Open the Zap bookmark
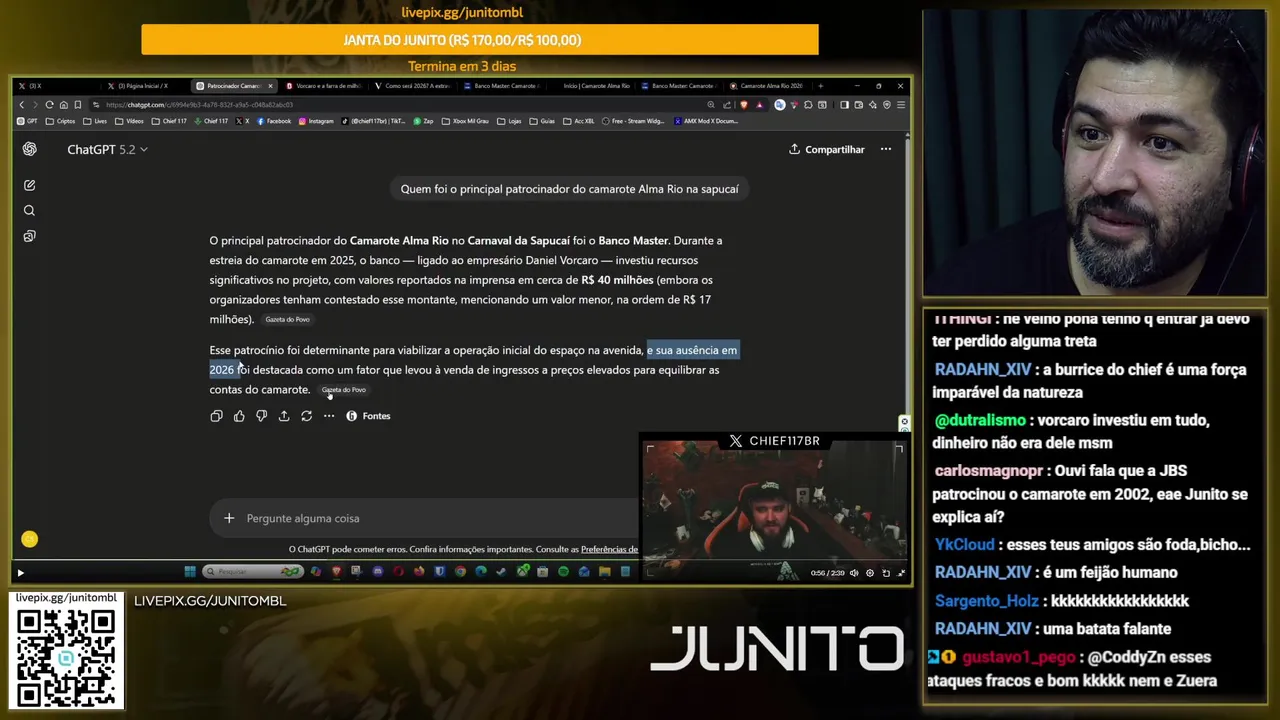 pyautogui.click(x=424, y=121)
